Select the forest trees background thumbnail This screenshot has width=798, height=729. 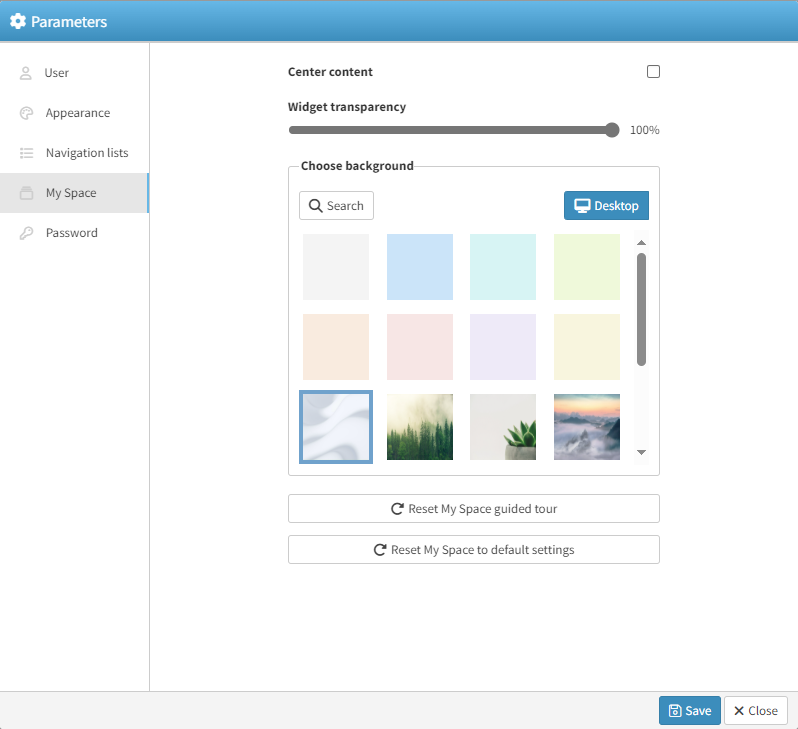click(x=420, y=427)
